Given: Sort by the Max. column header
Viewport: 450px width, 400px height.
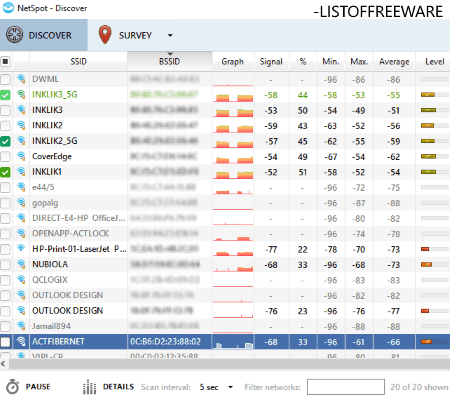Looking at the screenshot, I should coord(359,61).
